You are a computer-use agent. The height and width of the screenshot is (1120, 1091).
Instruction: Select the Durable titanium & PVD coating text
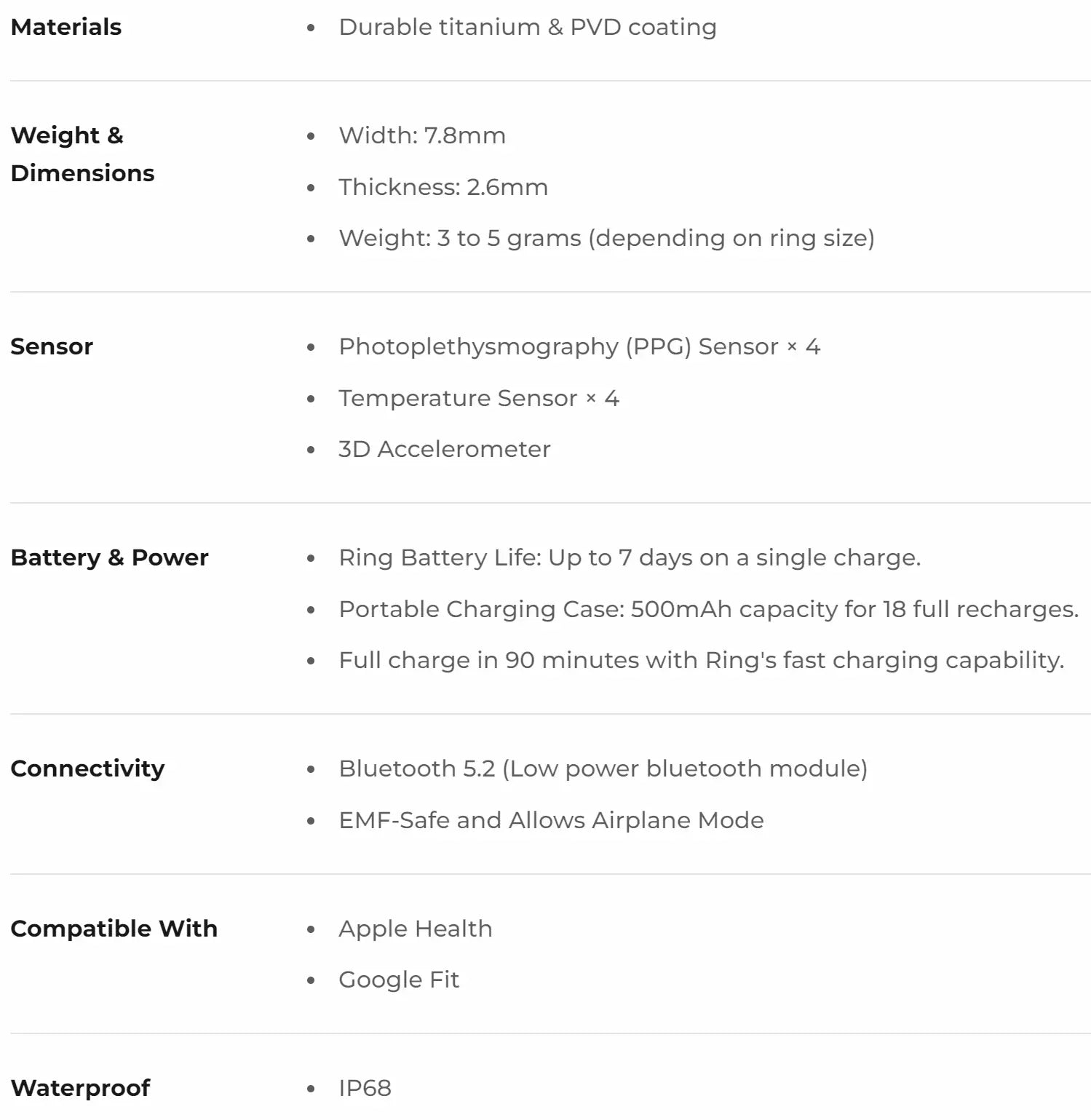point(527,27)
